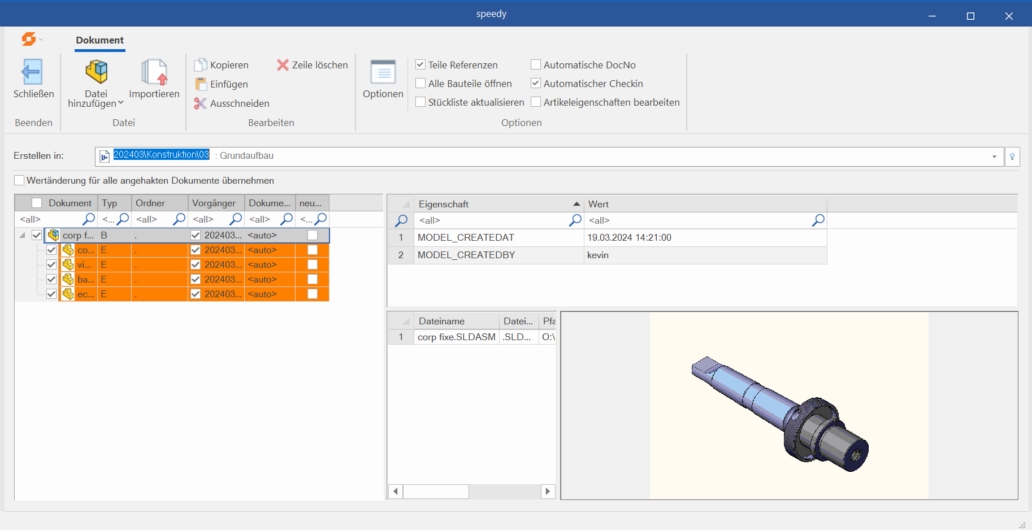Click the Kopieren copy icon
1032x530 pixels.
[201, 65]
